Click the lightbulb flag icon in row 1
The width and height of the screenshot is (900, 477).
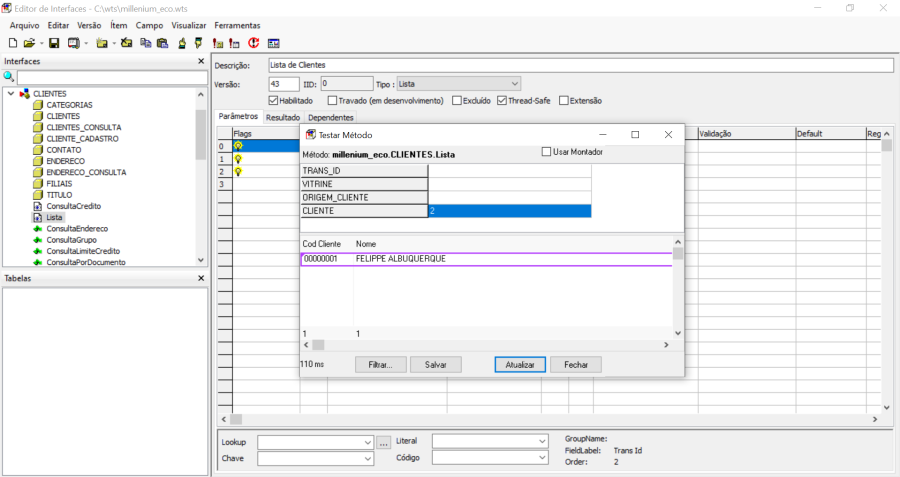tap(238, 159)
